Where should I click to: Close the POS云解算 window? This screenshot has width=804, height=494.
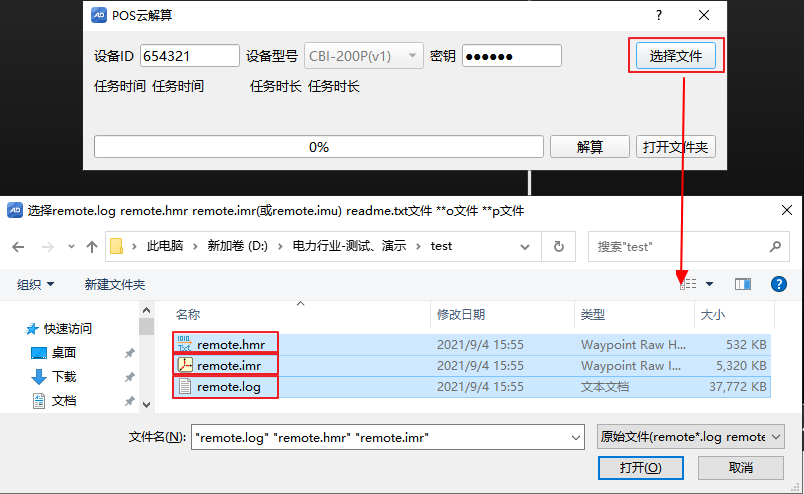[704, 15]
